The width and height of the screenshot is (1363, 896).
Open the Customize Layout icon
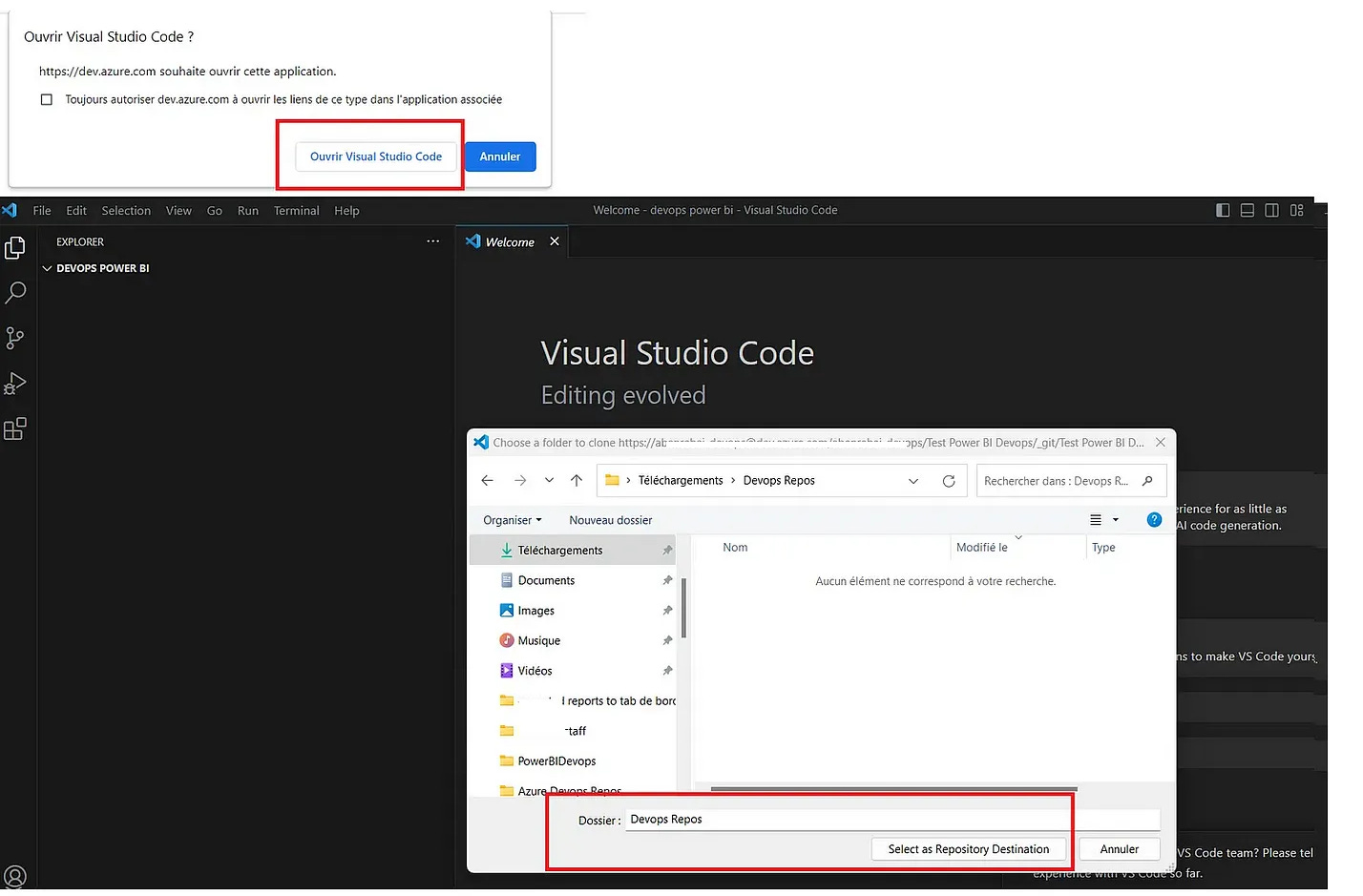coord(1297,210)
